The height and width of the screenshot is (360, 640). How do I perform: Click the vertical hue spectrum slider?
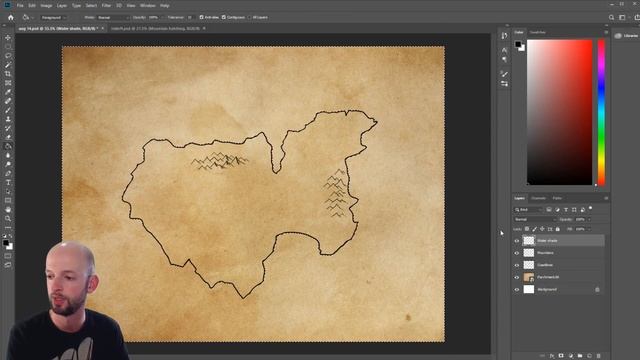click(601, 113)
